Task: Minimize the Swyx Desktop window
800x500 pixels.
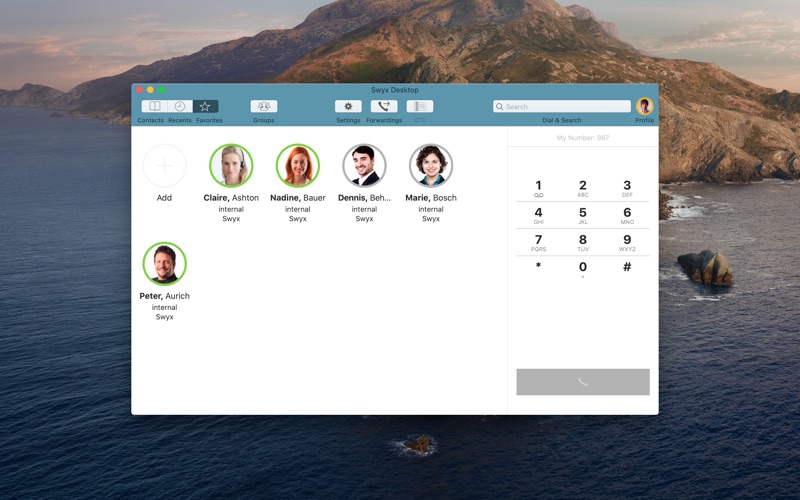Action: click(x=150, y=90)
